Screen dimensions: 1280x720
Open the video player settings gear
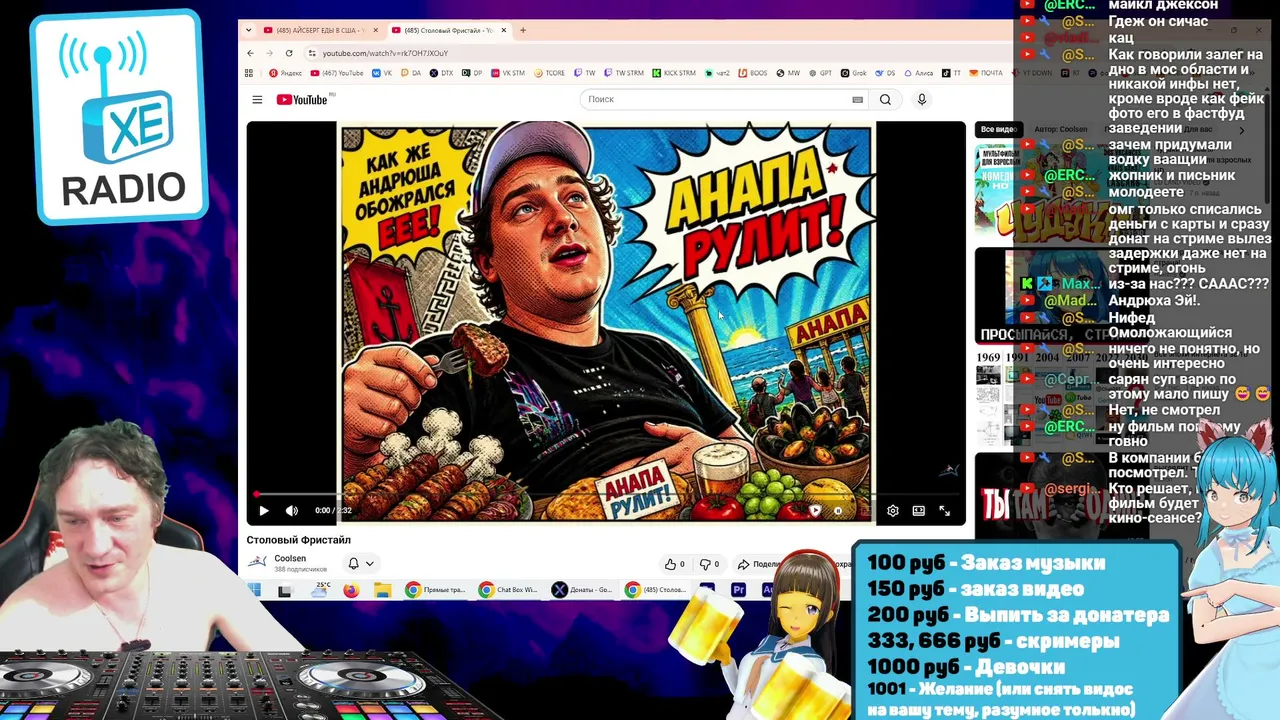[x=892, y=510]
